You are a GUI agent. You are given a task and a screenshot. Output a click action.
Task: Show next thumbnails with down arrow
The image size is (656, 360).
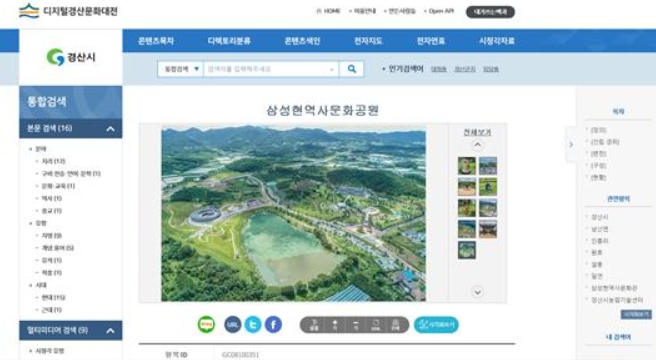477,292
